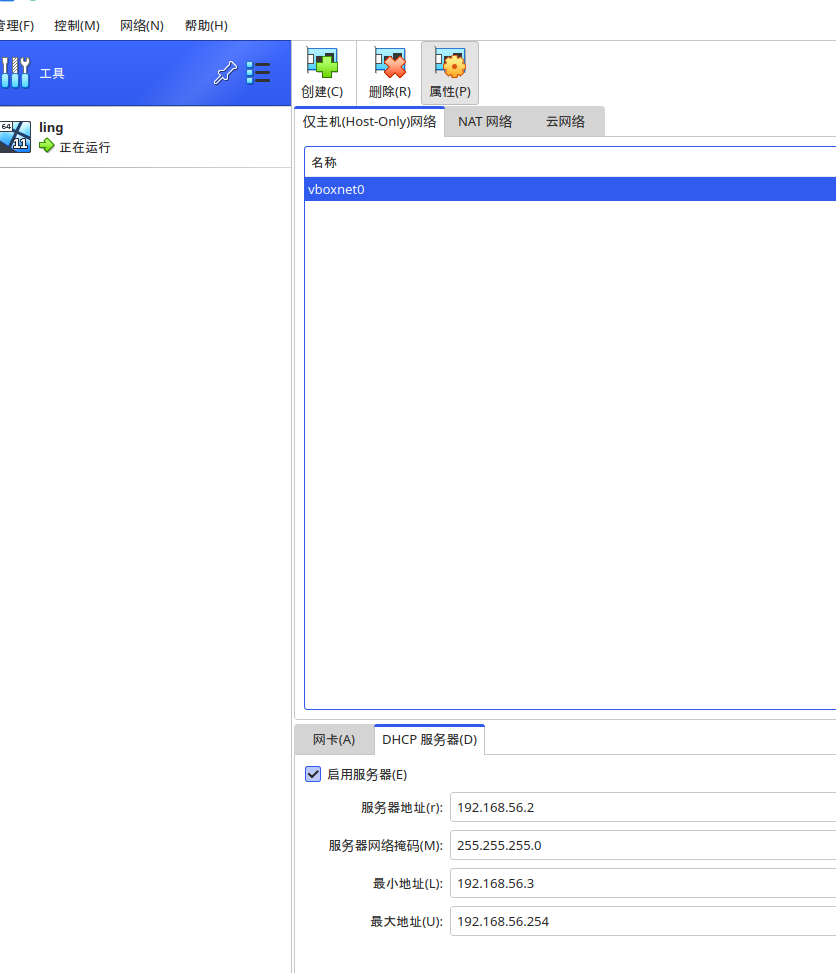This screenshot has height=973, width=836.
Task: Click the Upper Address field 192.168.56.254
Action: [x=640, y=921]
